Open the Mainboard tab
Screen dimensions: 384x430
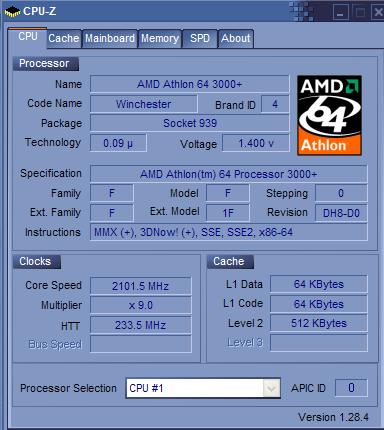click(x=110, y=39)
